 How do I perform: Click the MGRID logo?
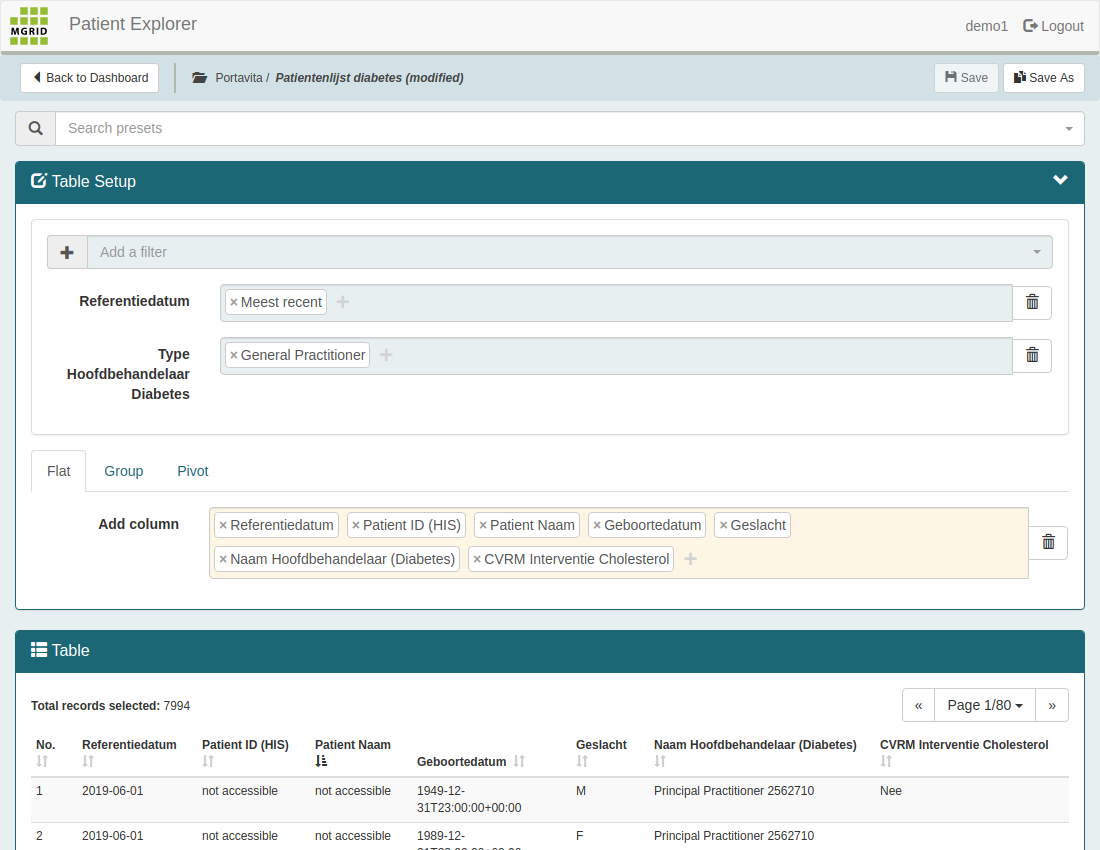[29, 26]
